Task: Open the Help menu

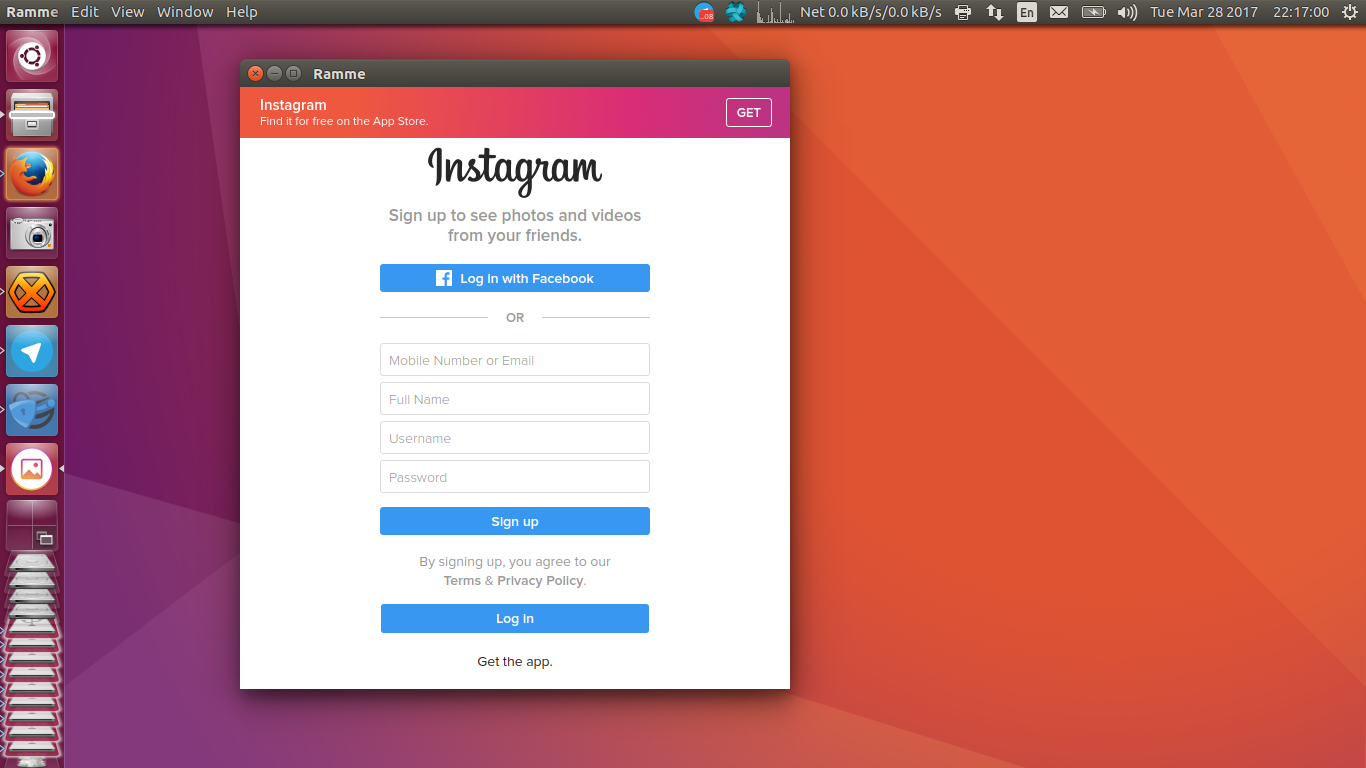Action: (x=242, y=12)
